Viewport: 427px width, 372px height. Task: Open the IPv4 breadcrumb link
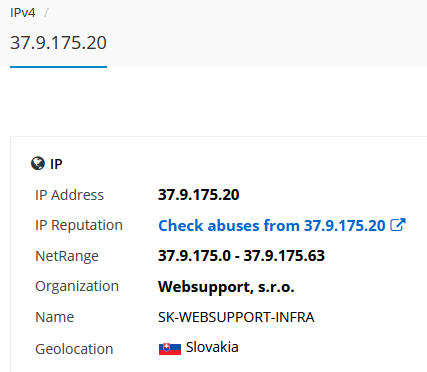coord(23,13)
